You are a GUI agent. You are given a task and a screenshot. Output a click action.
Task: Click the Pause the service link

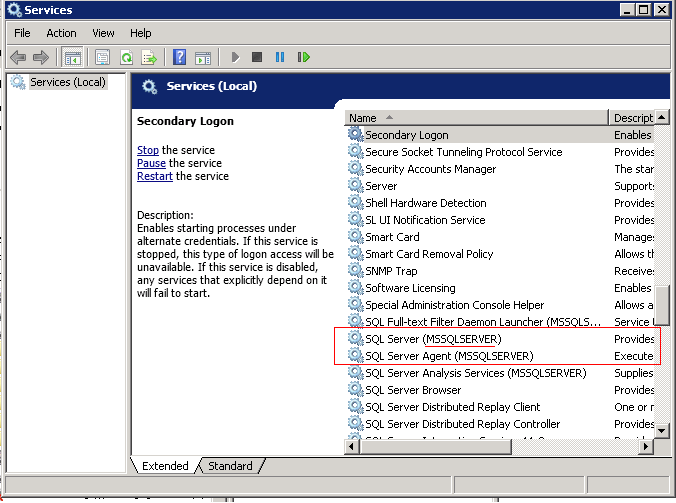click(151, 163)
